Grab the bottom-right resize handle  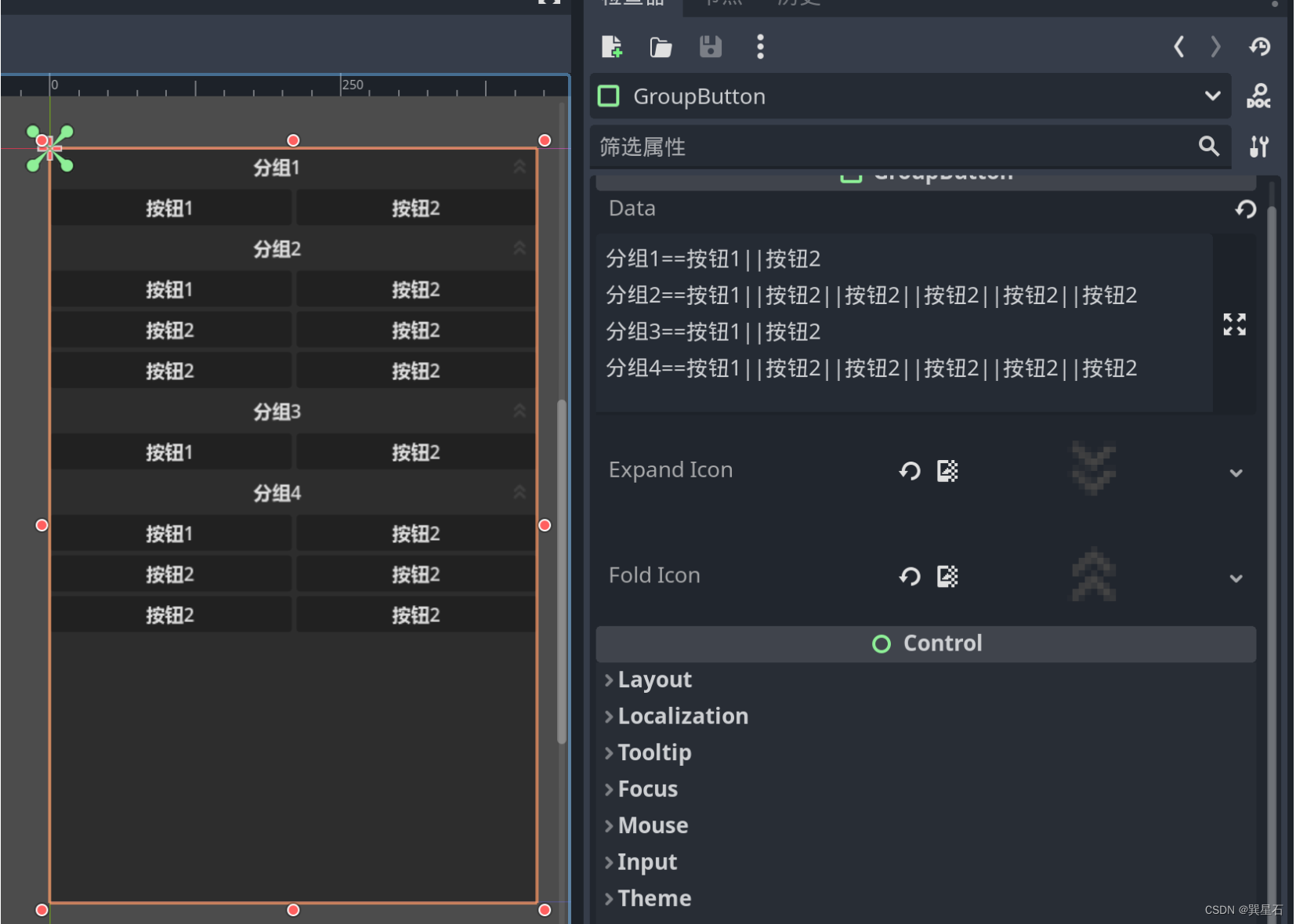coord(545,910)
